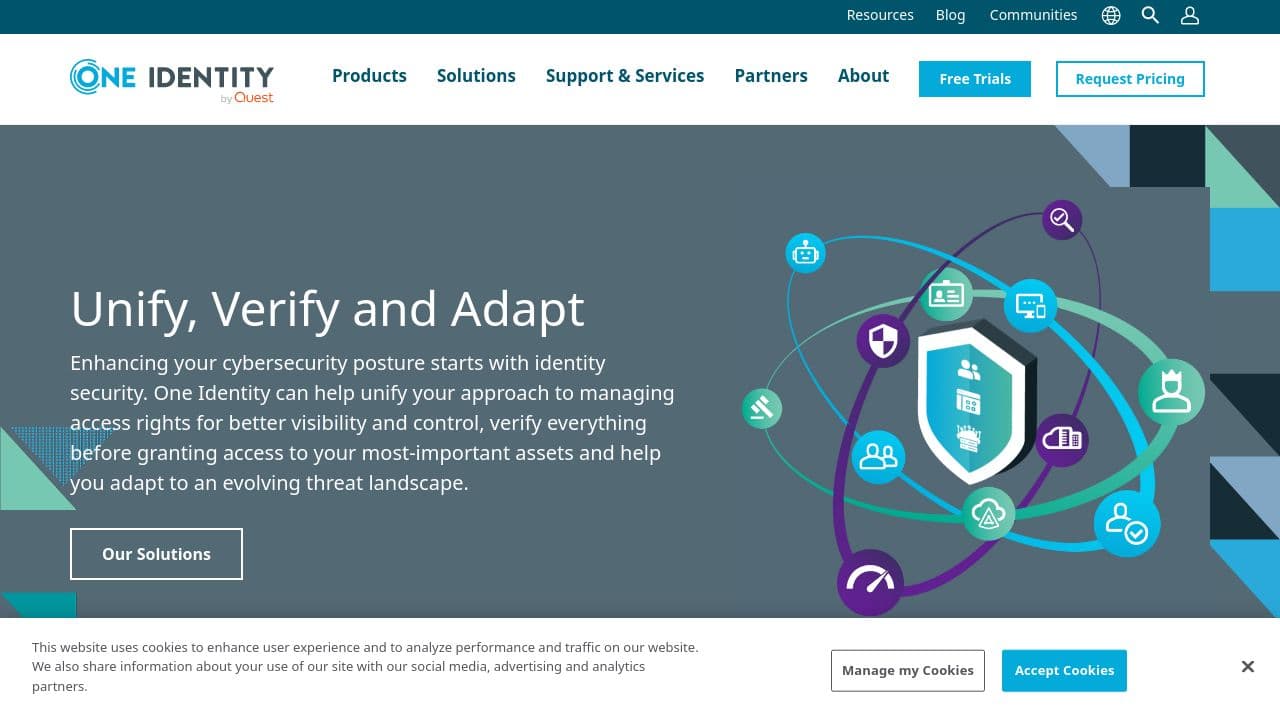Open Manage my Cookies settings
This screenshot has height=720, width=1280.
click(x=907, y=670)
